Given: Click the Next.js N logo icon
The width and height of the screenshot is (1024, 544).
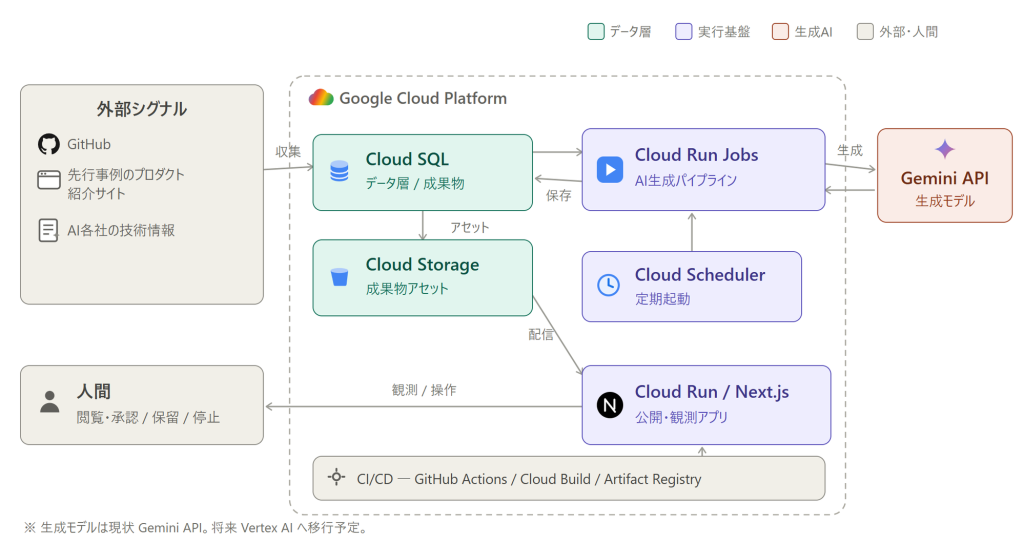Looking at the screenshot, I should pos(609,405).
